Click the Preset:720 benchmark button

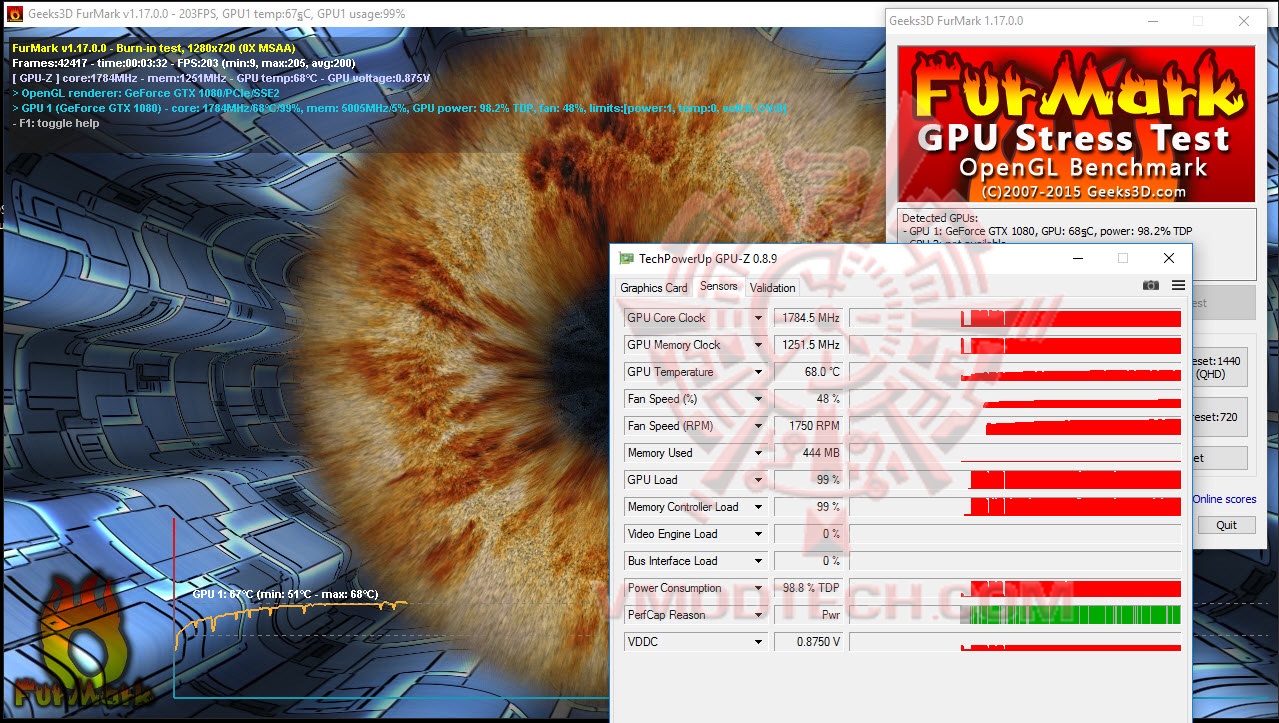1219,417
